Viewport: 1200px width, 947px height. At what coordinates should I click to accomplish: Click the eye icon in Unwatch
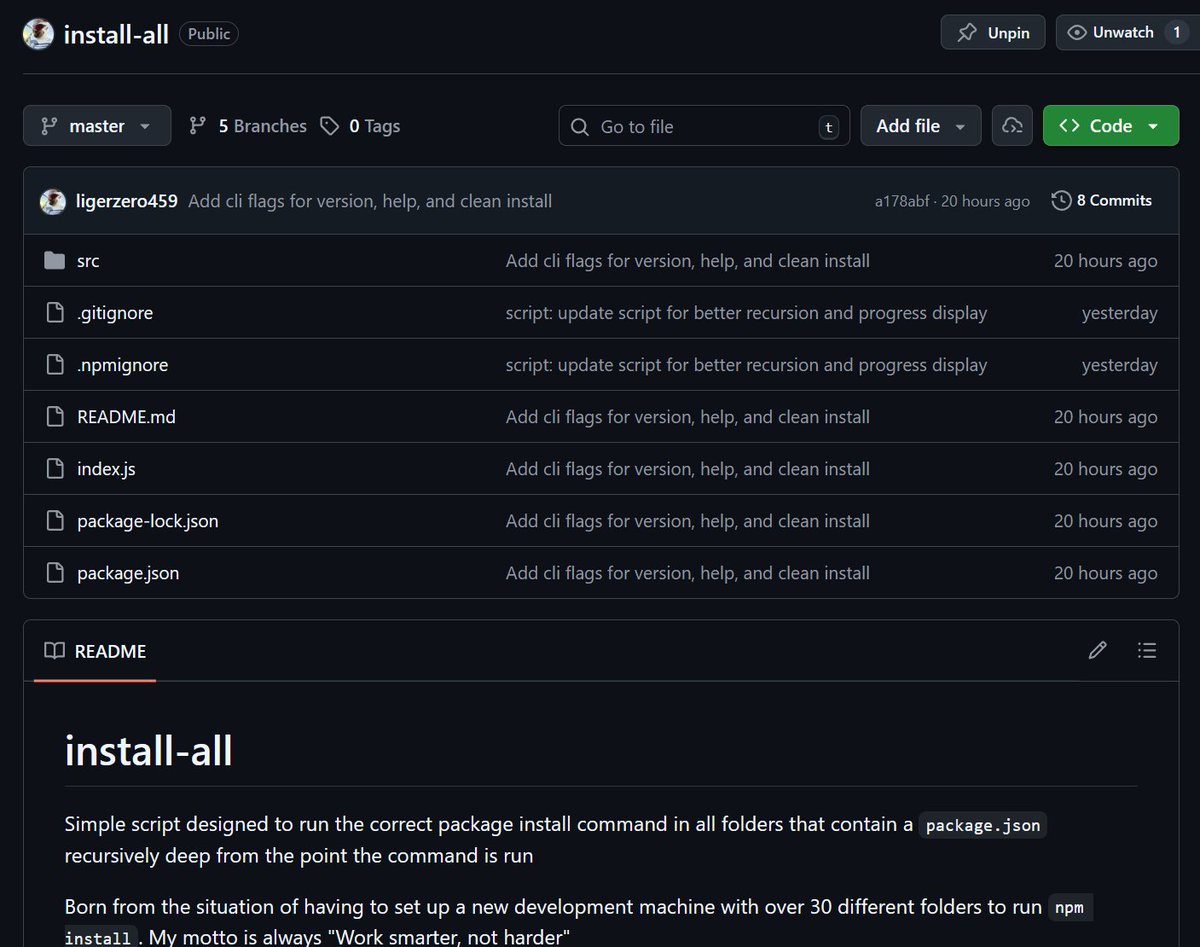tap(1076, 33)
